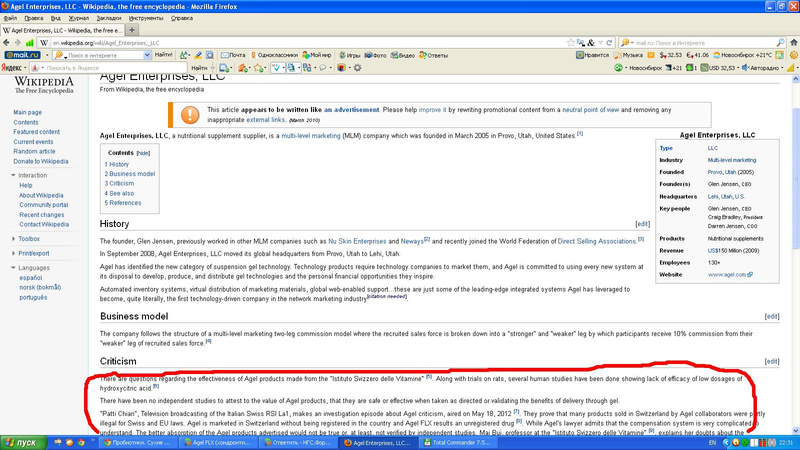
Task: Click the search magnifier in the mail.ru search box
Action: [781, 43]
